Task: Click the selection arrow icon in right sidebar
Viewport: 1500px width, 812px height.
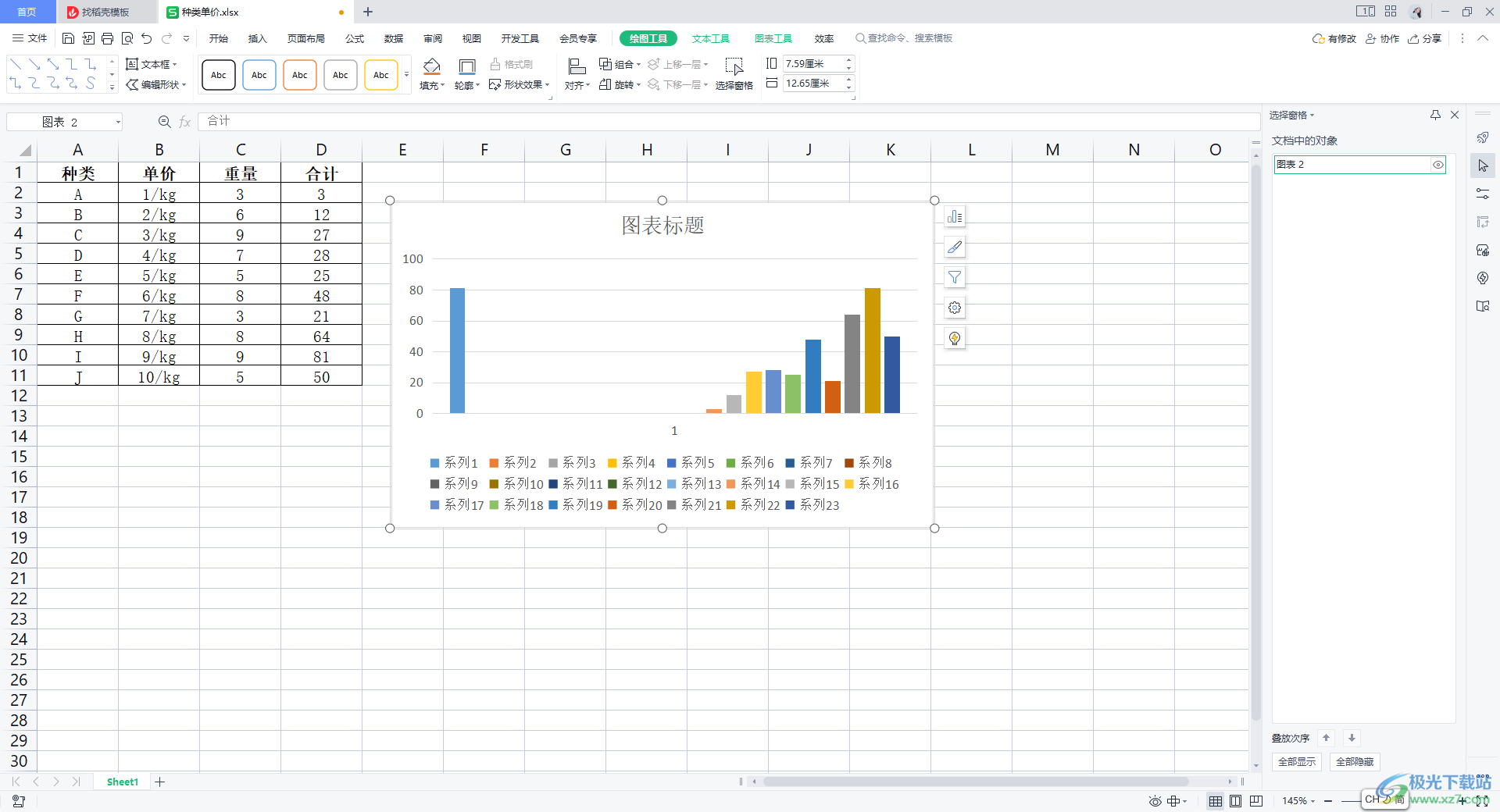Action: point(1483,166)
